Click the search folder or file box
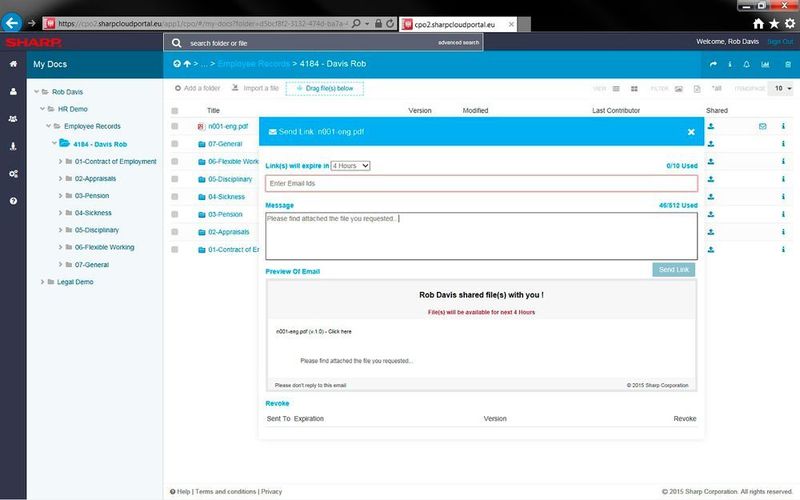The width and height of the screenshot is (800, 500). tap(323, 43)
